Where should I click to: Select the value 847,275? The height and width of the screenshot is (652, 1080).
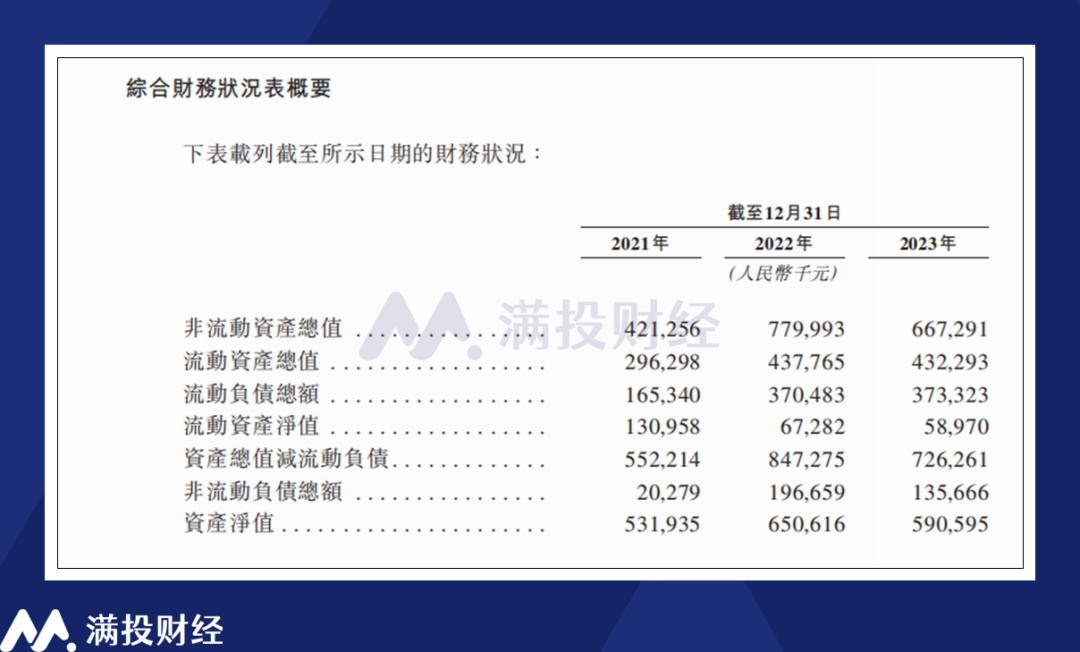click(x=806, y=459)
